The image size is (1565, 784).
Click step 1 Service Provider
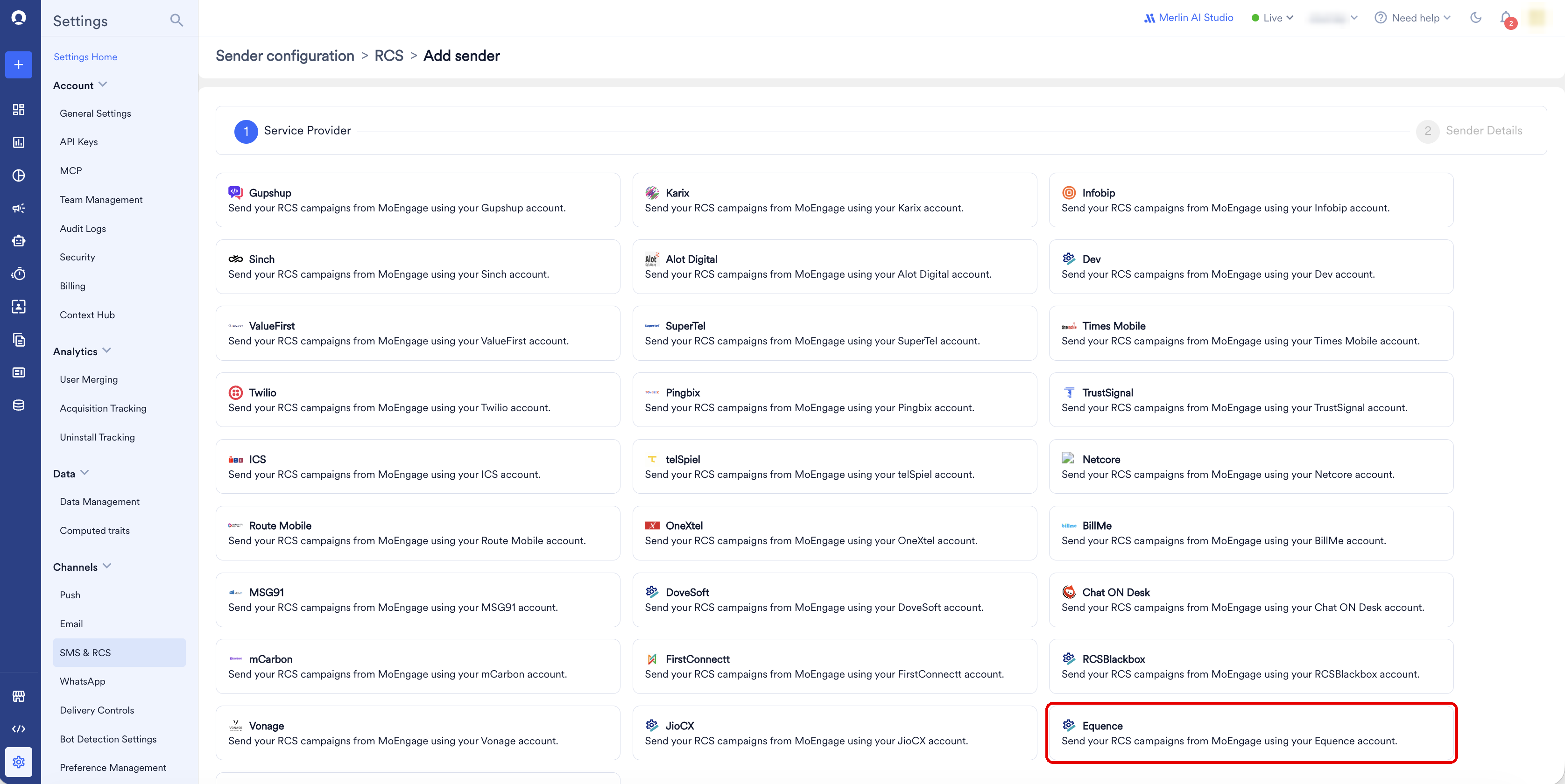coord(293,131)
